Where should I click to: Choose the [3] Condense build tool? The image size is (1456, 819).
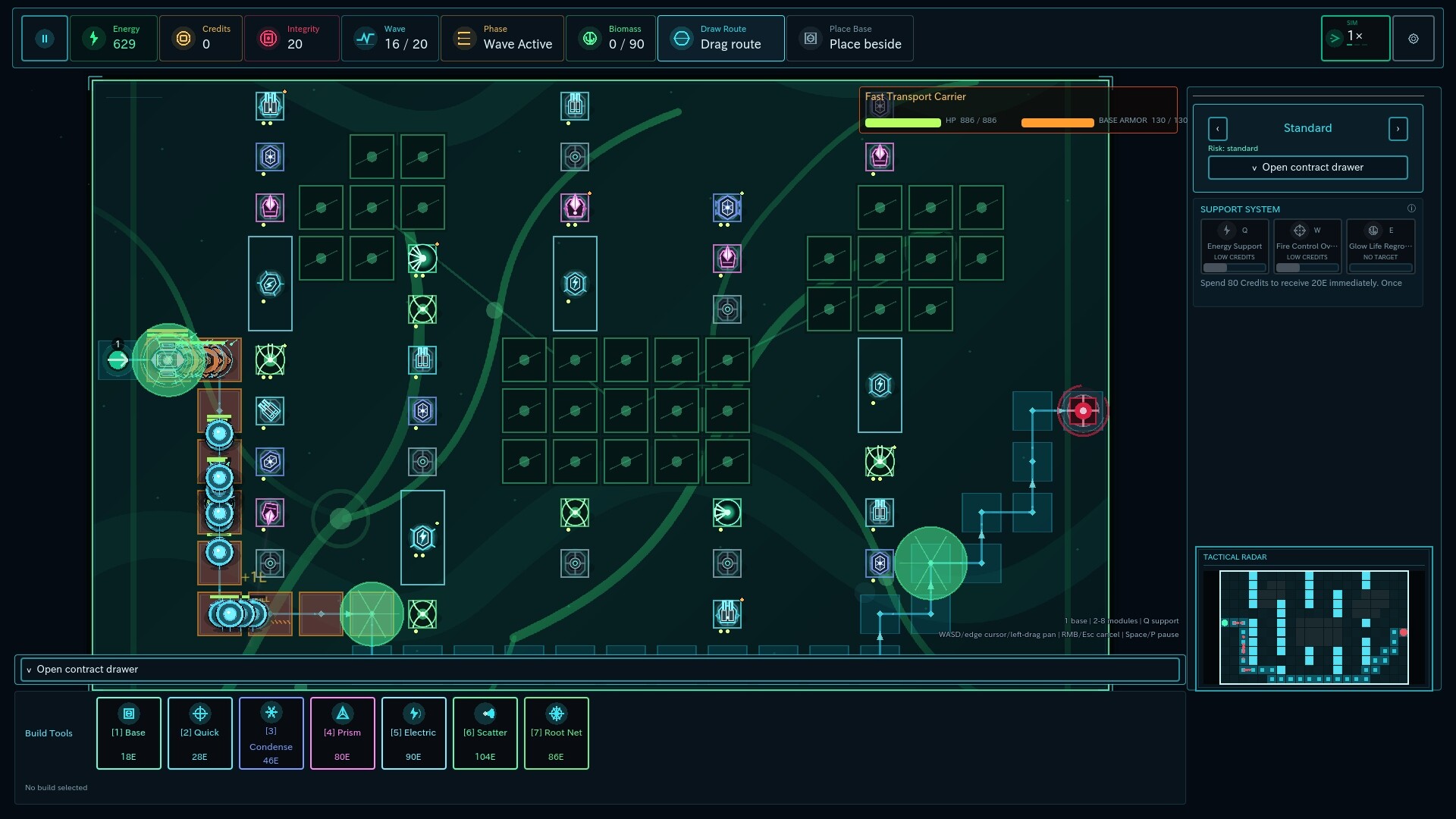[x=271, y=733]
